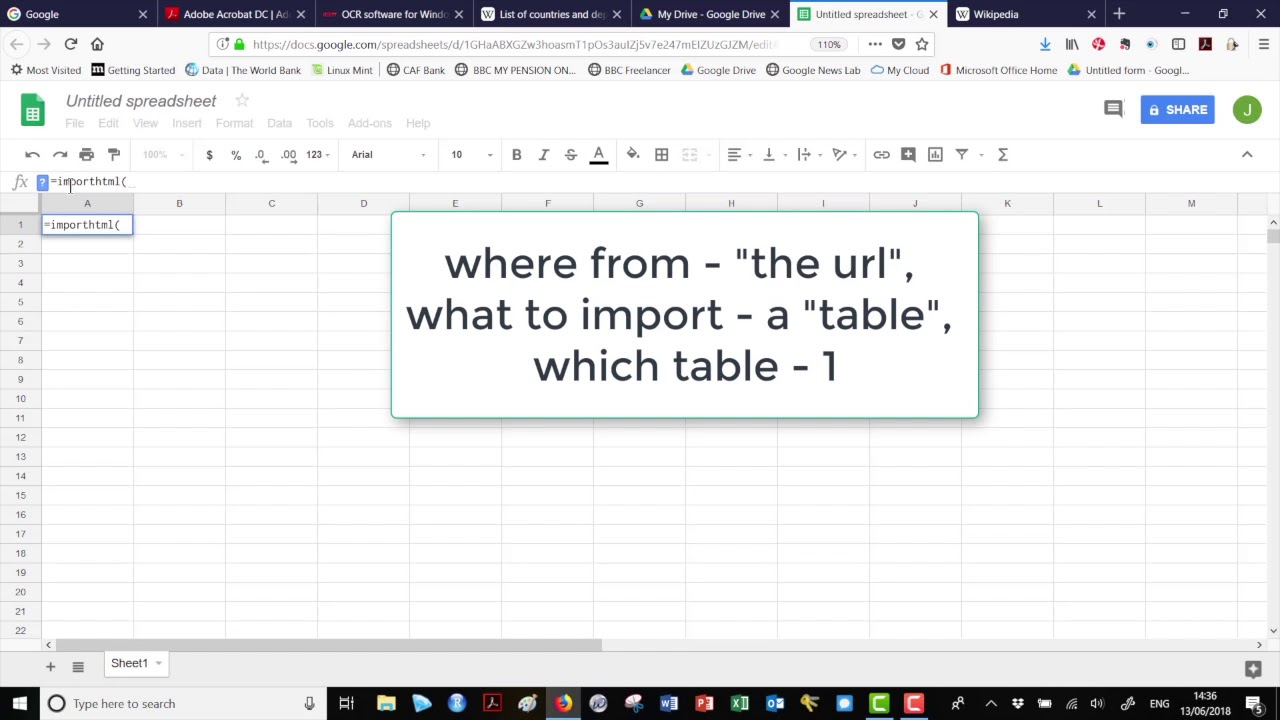Click the Untitled spreadsheet title
Viewport: 1280px width, 720px height.
(x=141, y=101)
